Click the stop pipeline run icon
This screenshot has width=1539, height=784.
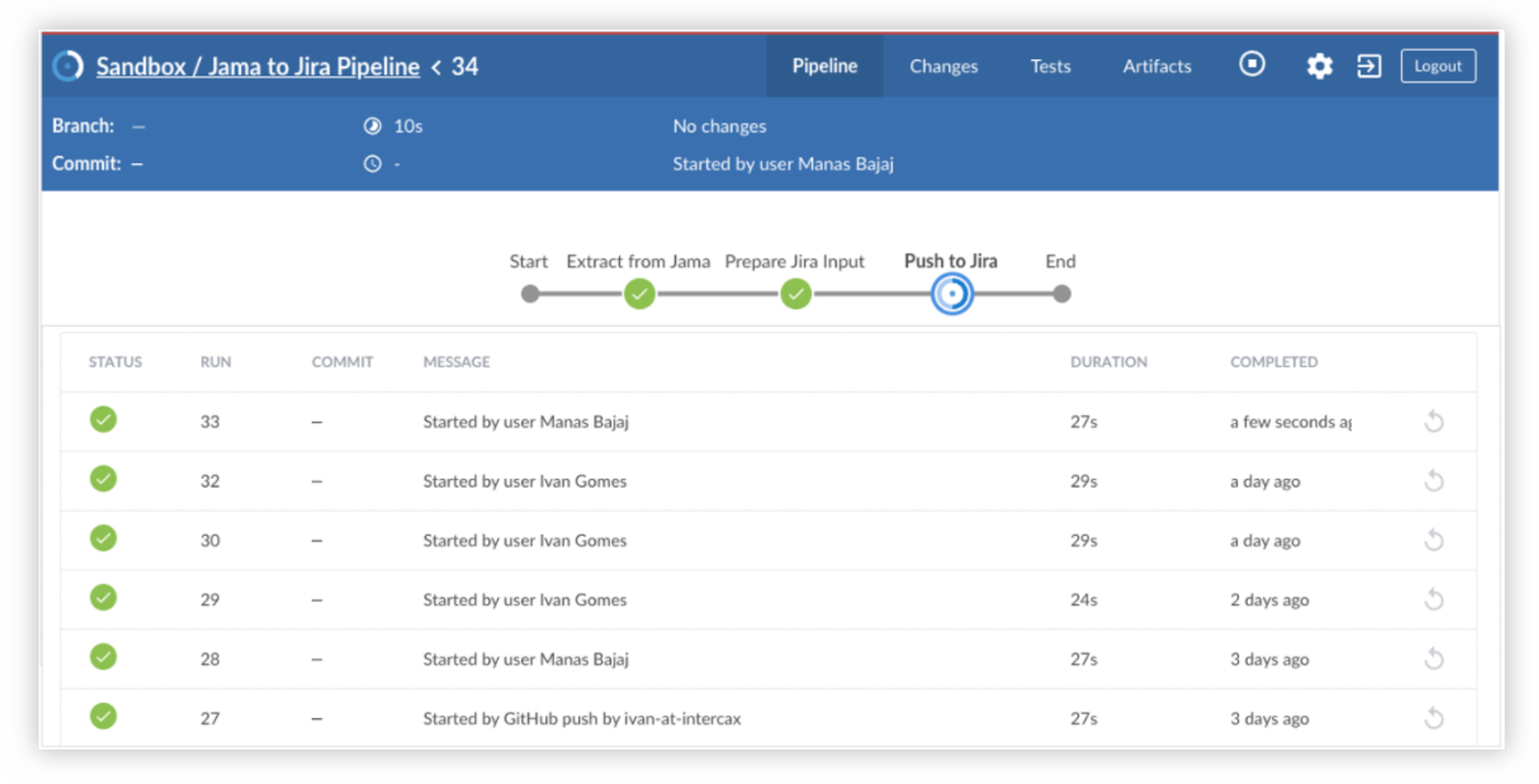[1252, 64]
